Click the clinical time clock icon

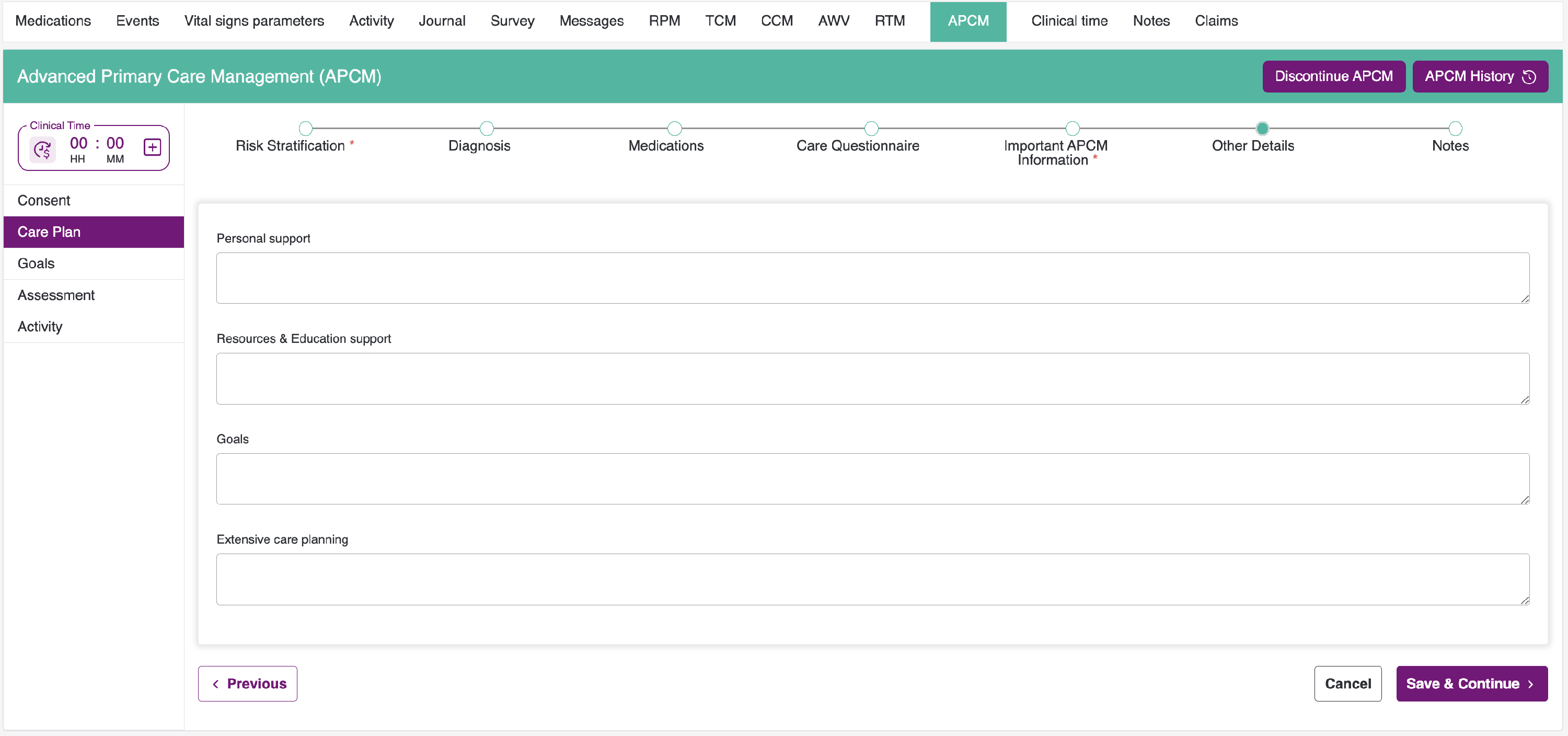[43, 149]
